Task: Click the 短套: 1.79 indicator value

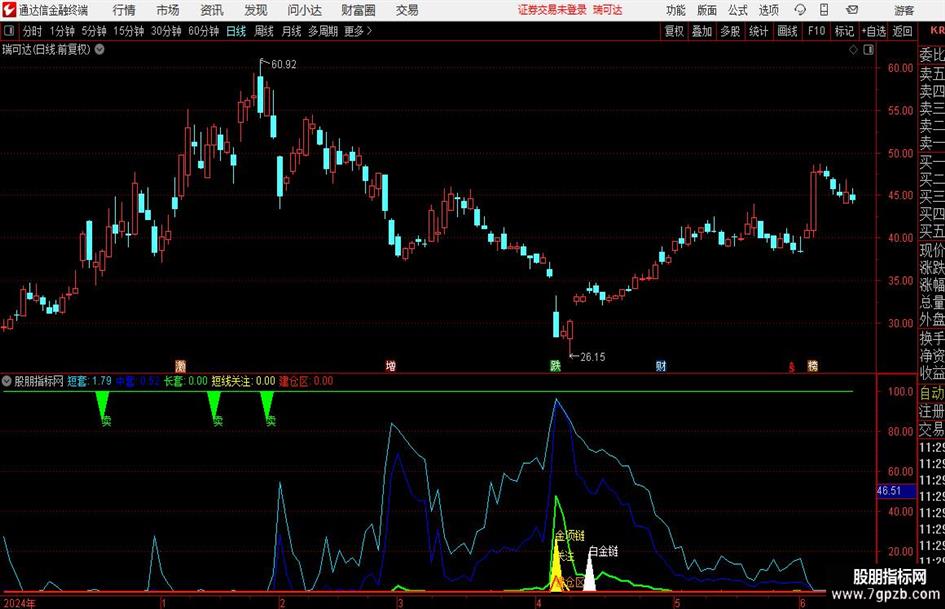Action: pyautogui.click(x=89, y=381)
